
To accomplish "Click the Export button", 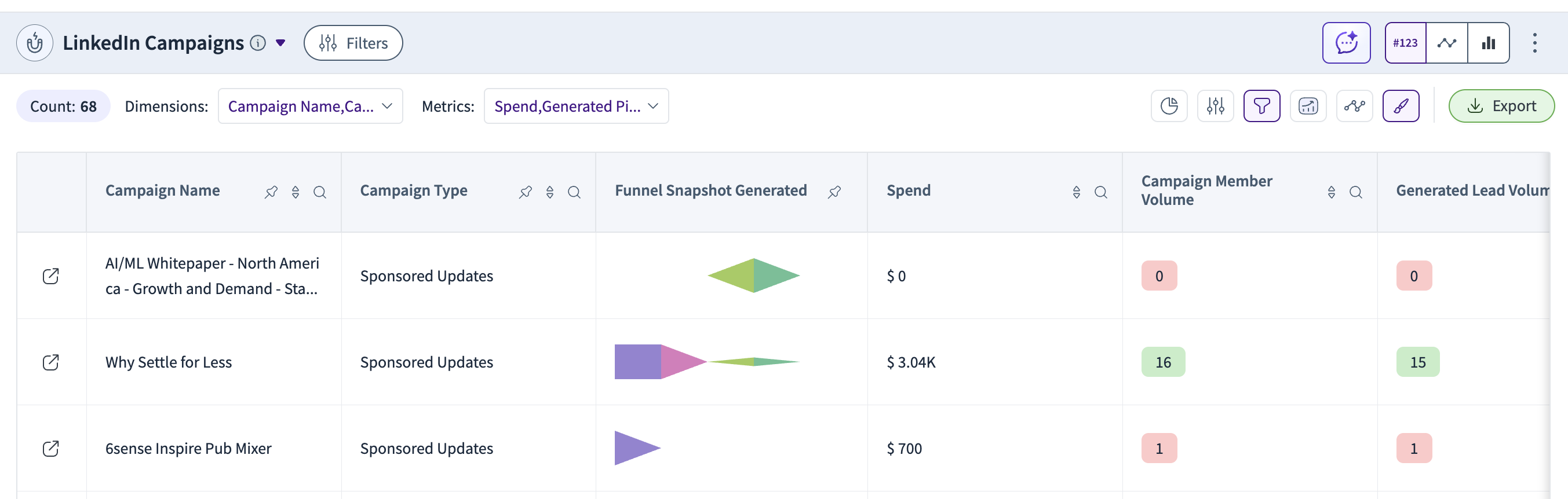I will click(1501, 106).
